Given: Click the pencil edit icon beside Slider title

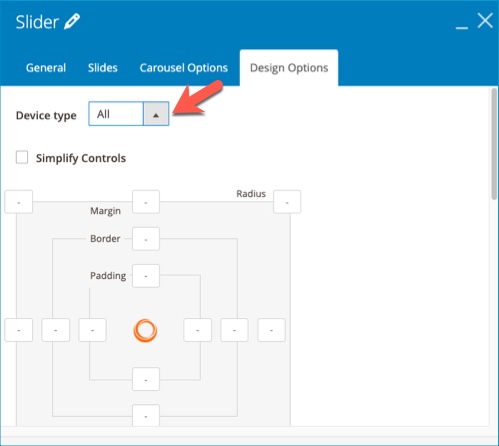Looking at the screenshot, I should coord(72,21).
